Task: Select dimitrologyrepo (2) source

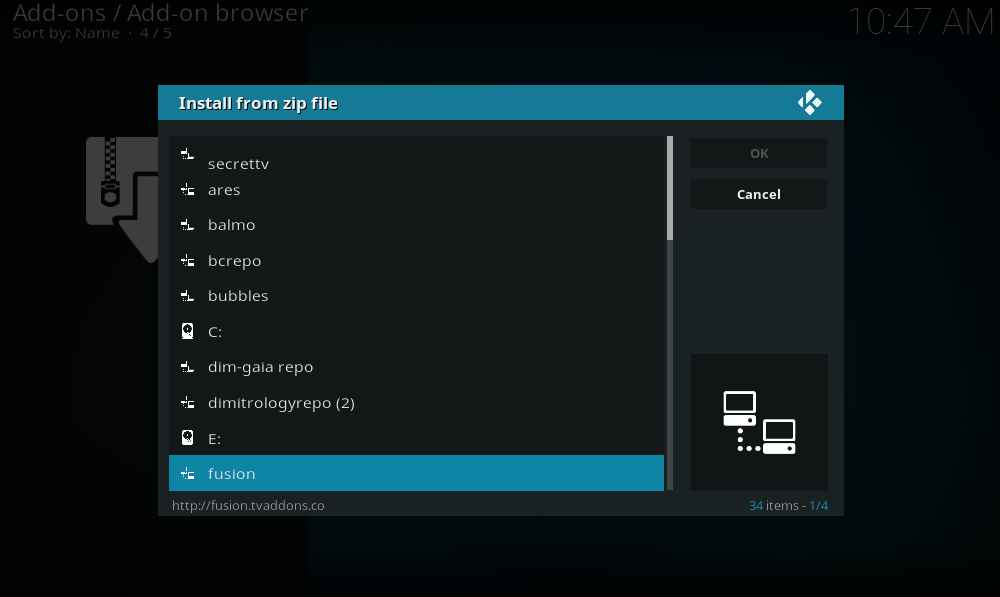Action: pyautogui.click(x=416, y=402)
